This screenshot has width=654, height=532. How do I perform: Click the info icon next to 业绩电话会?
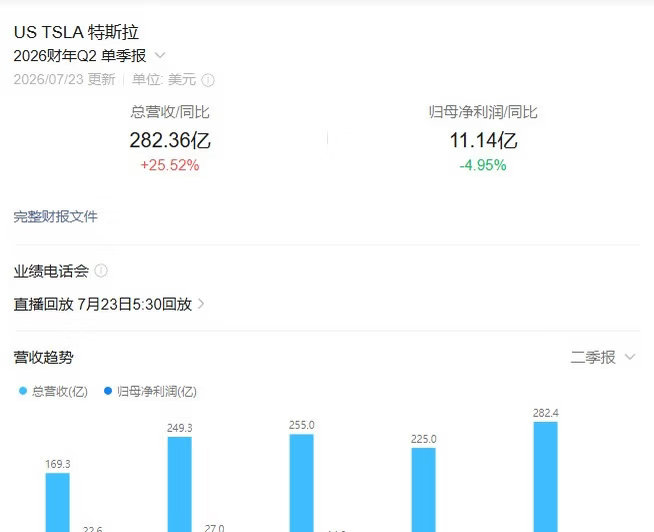click(101, 271)
